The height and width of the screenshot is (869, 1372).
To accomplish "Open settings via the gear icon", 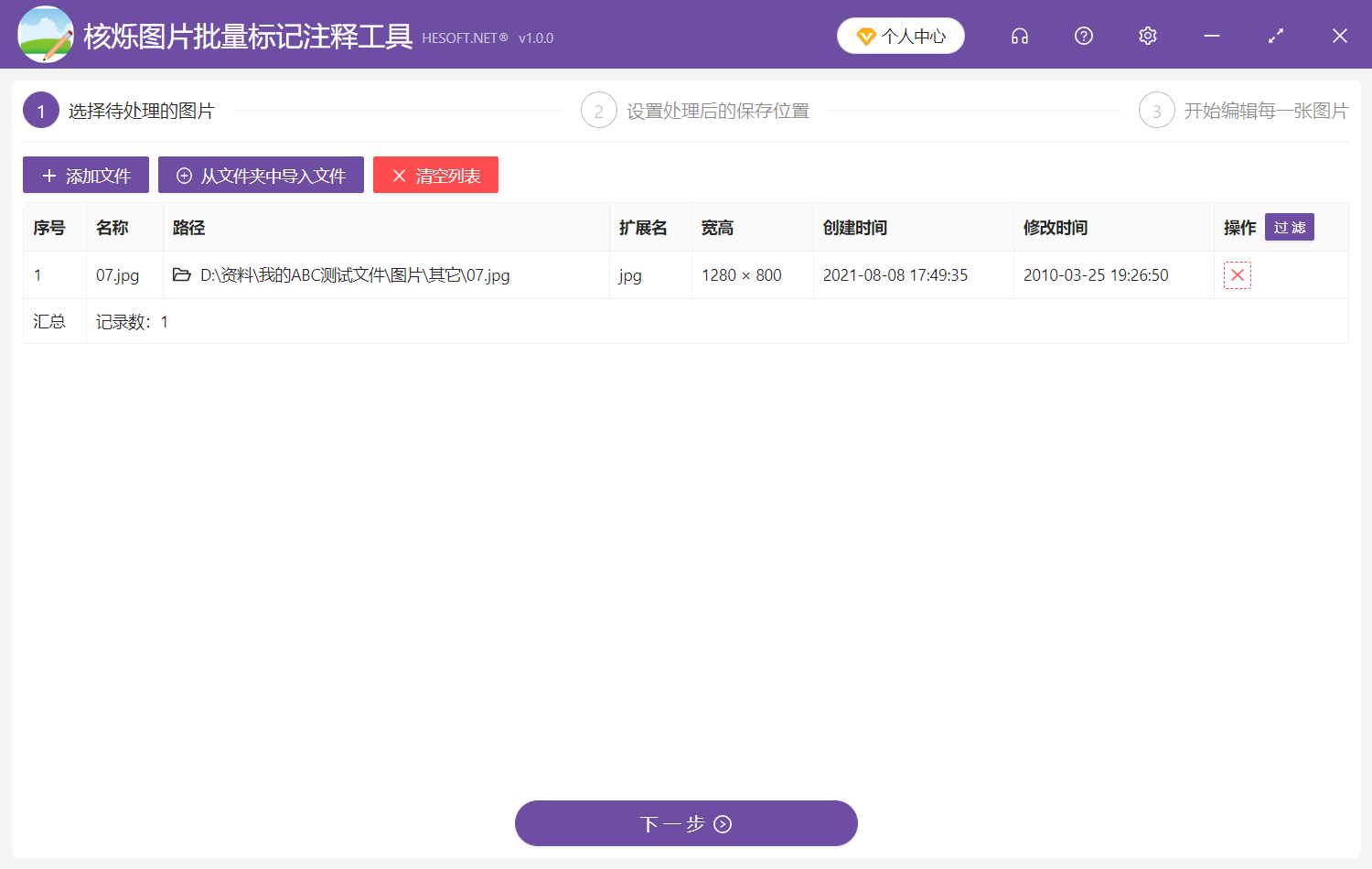I will (x=1148, y=36).
